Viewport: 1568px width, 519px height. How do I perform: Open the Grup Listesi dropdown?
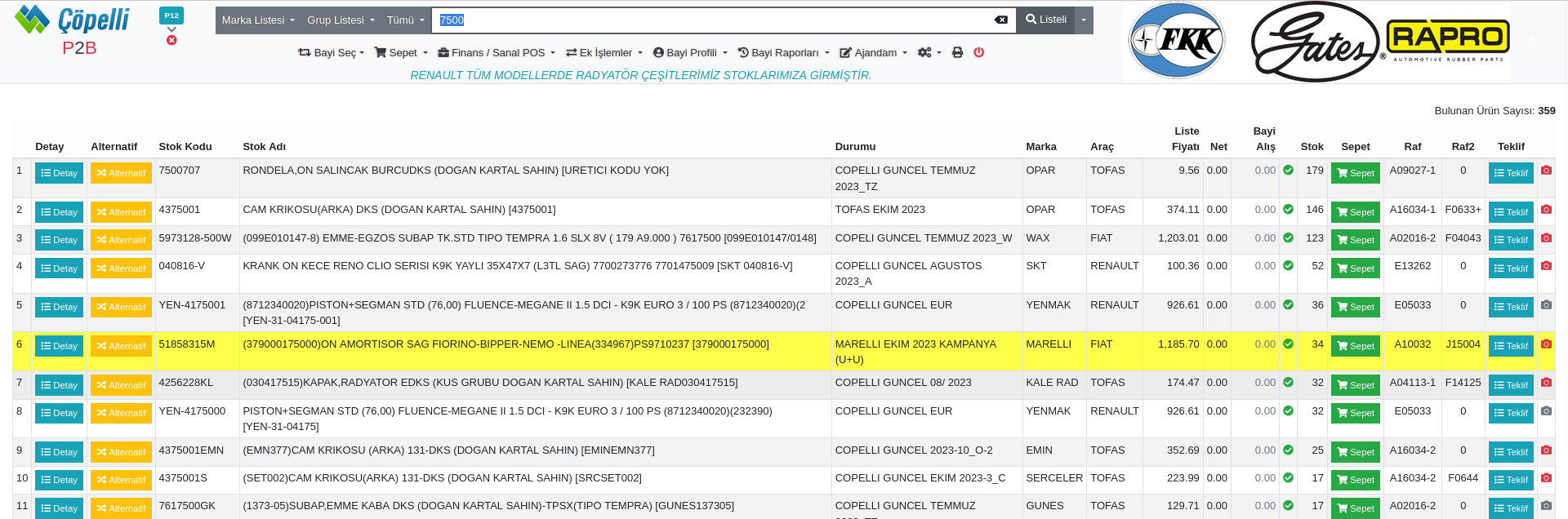[340, 20]
